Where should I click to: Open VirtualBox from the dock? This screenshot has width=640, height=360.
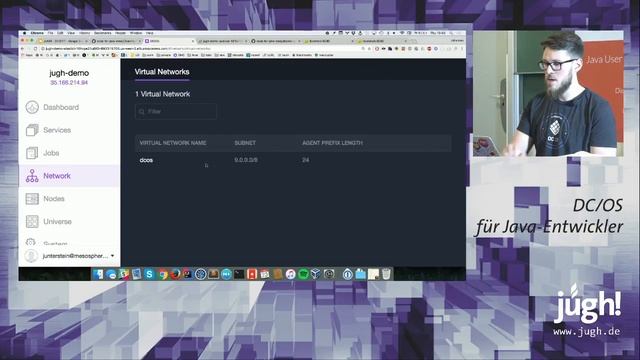point(316,274)
